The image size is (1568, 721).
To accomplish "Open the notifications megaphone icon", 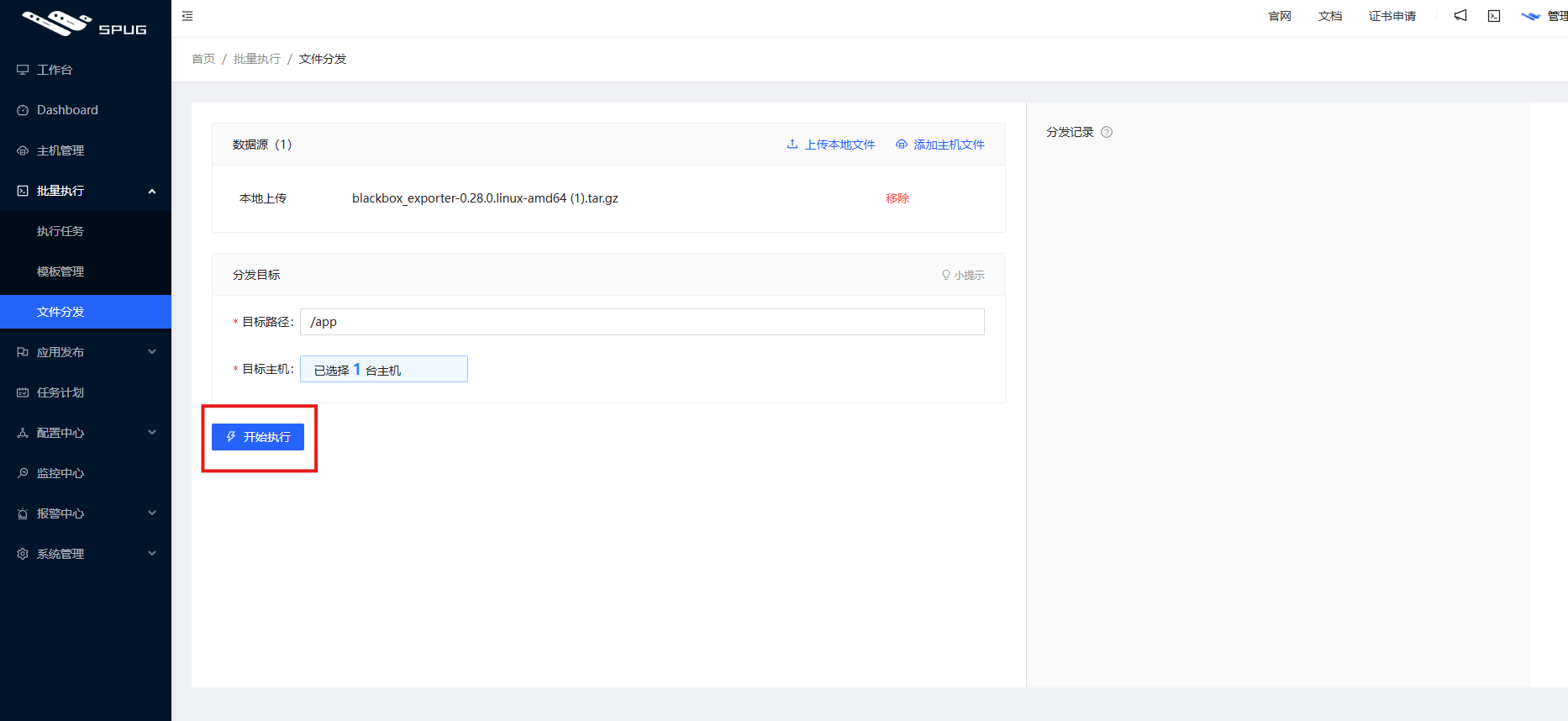I will point(1460,16).
